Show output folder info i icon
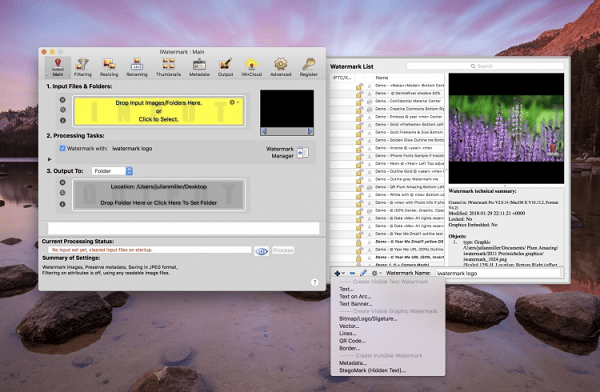Viewport: 600px width, 392px height. (x=62, y=204)
